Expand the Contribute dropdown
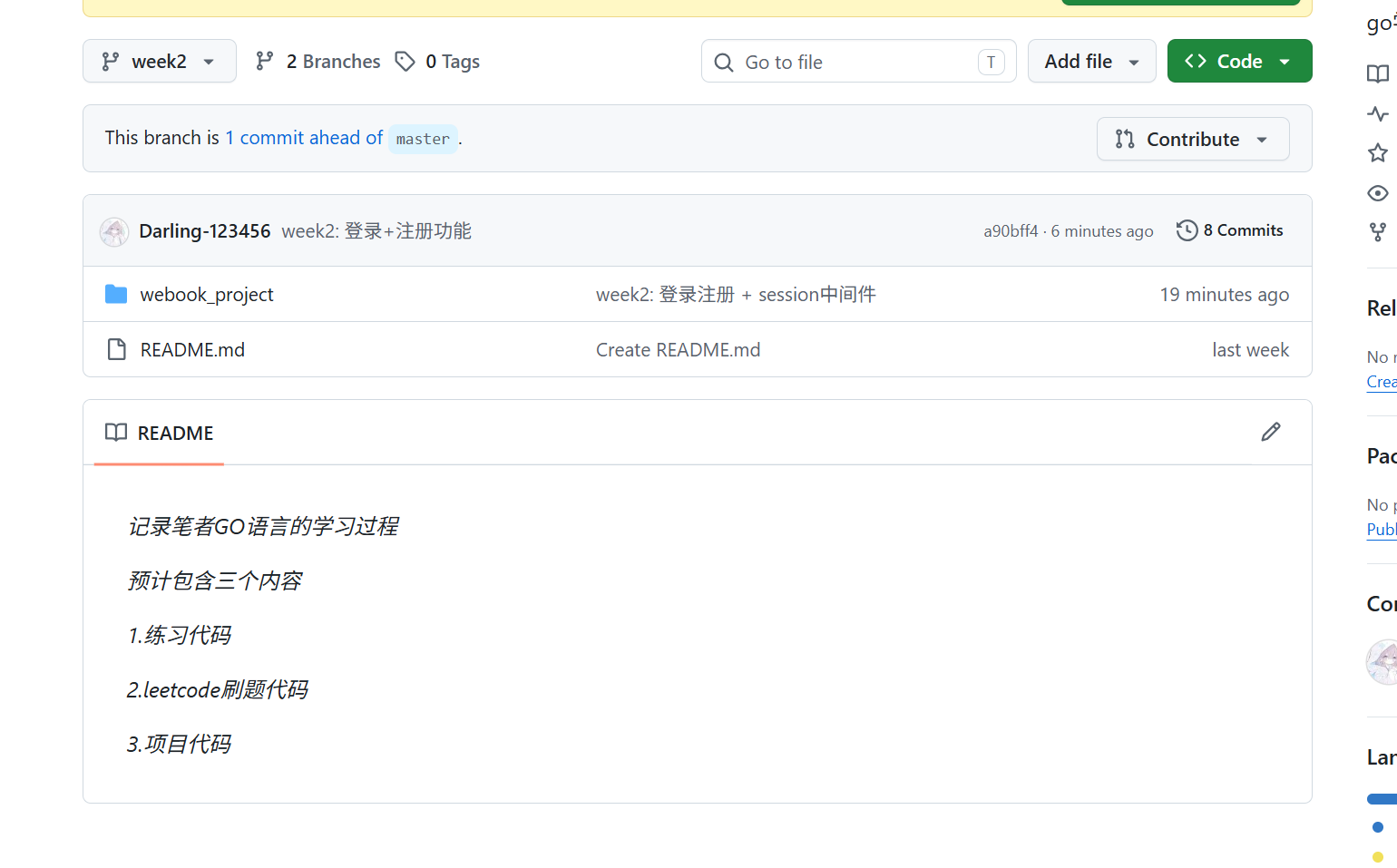1397x868 pixels. [x=1193, y=139]
